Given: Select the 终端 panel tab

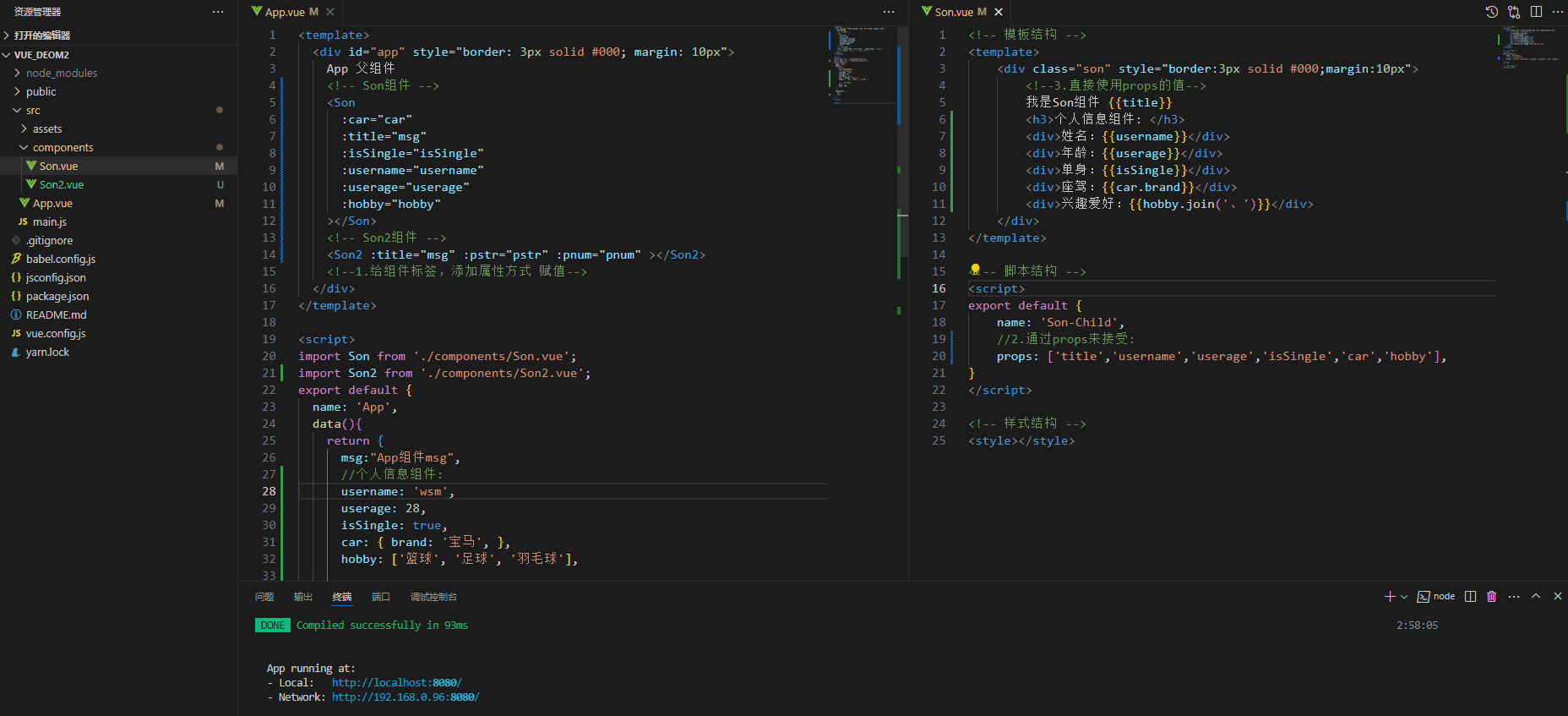Looking at the screenshot, I should 342,597.
